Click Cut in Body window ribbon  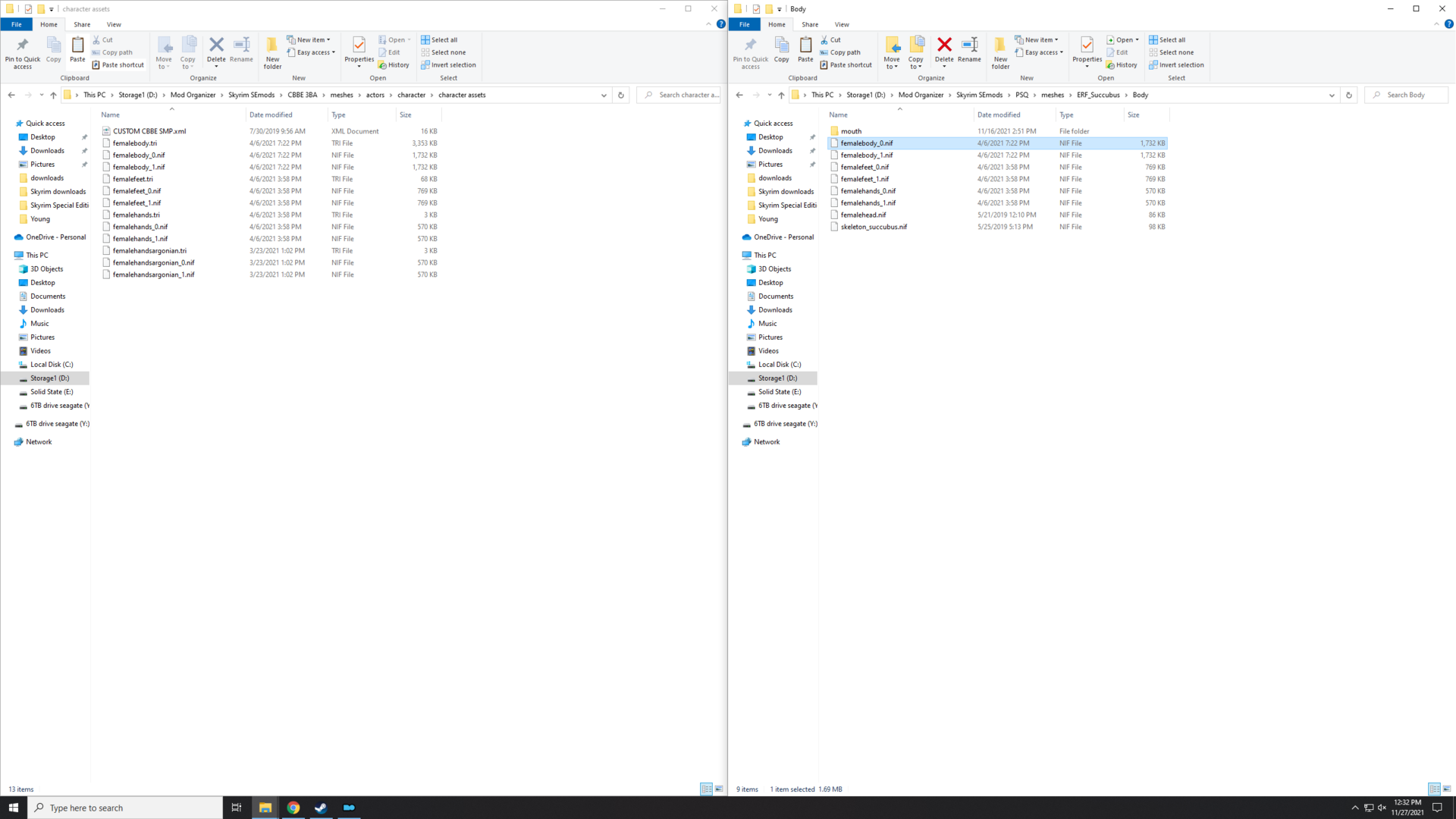click(830, 39)
